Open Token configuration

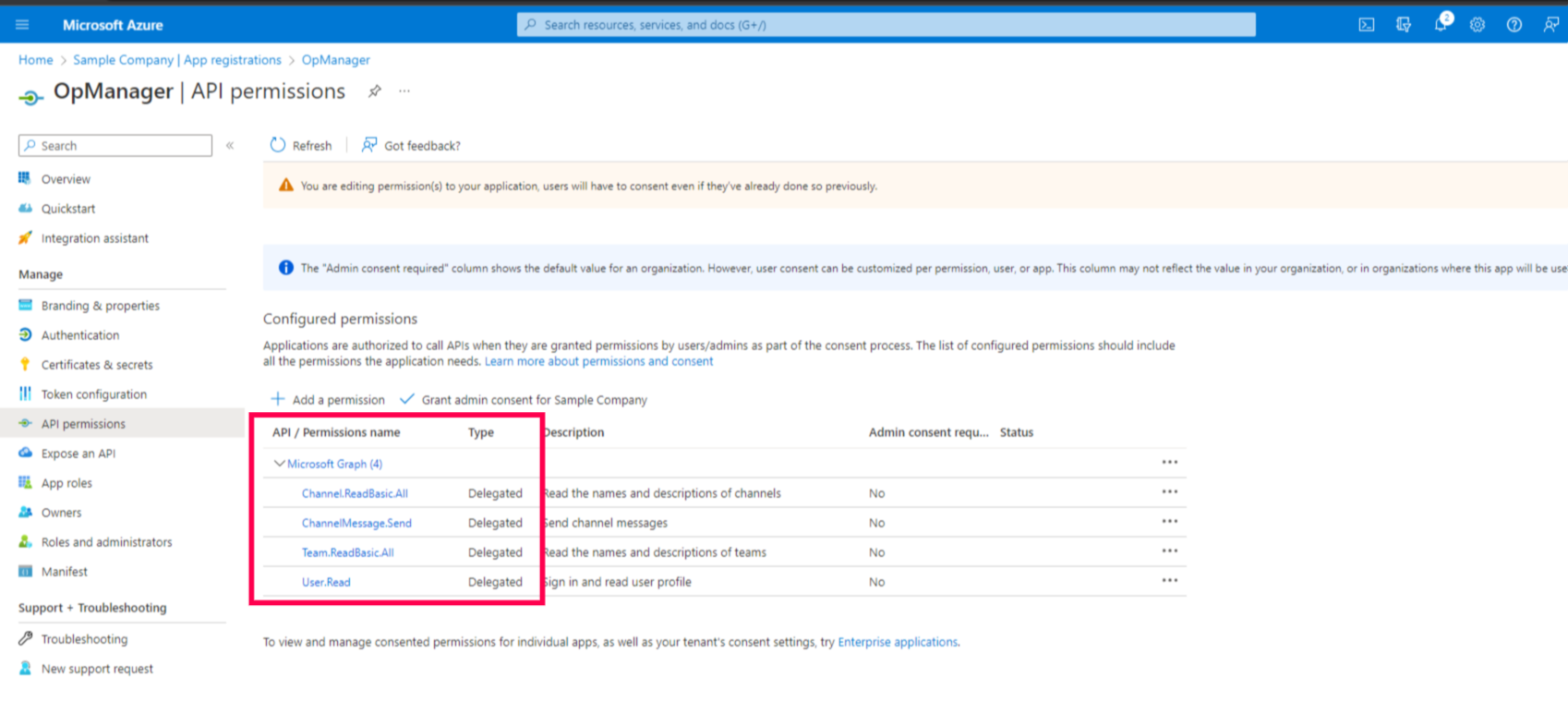(x=94, y=394)
